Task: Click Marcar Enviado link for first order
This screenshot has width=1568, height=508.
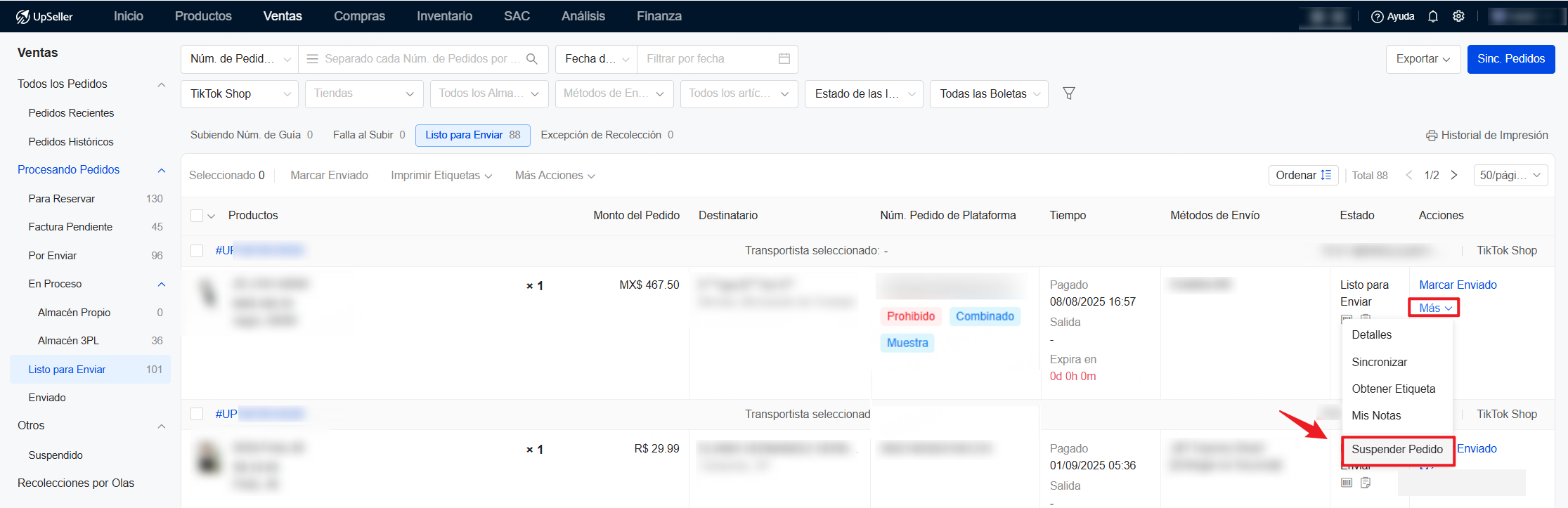Action: (1458, 285)
